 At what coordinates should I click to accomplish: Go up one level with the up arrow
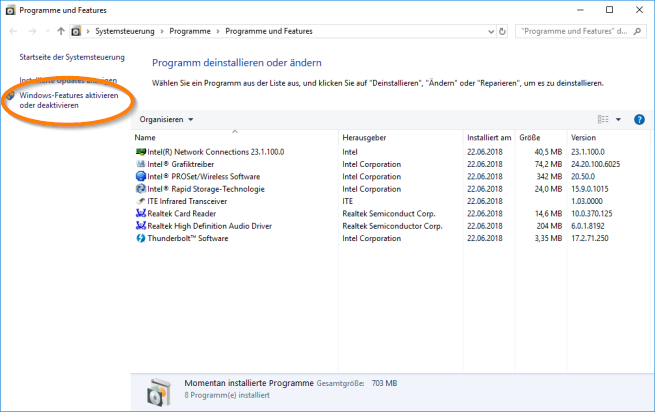click(x=61, y=31)
